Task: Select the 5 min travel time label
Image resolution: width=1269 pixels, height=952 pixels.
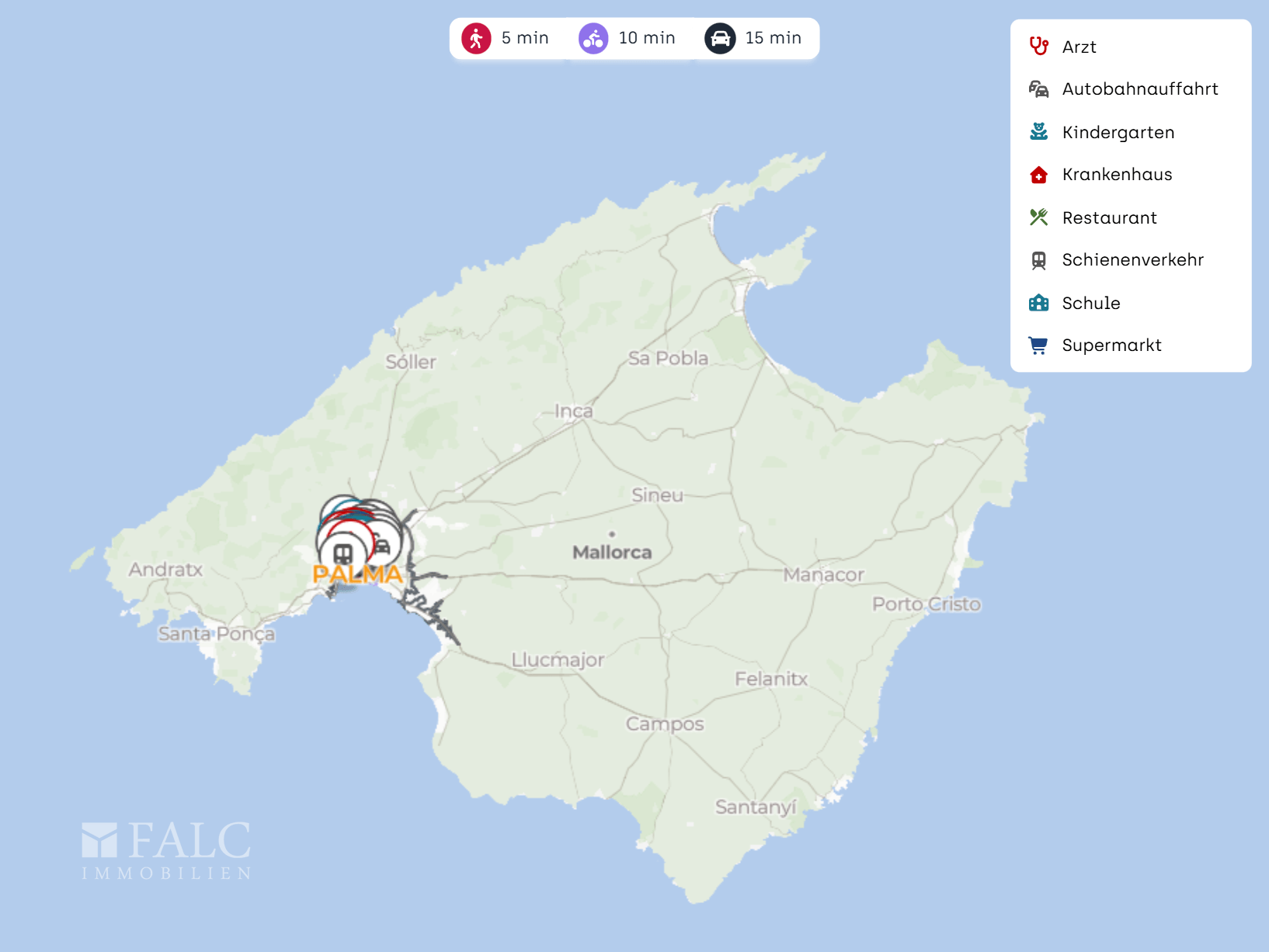Action: pyautogui.click(x=525, y=38)
